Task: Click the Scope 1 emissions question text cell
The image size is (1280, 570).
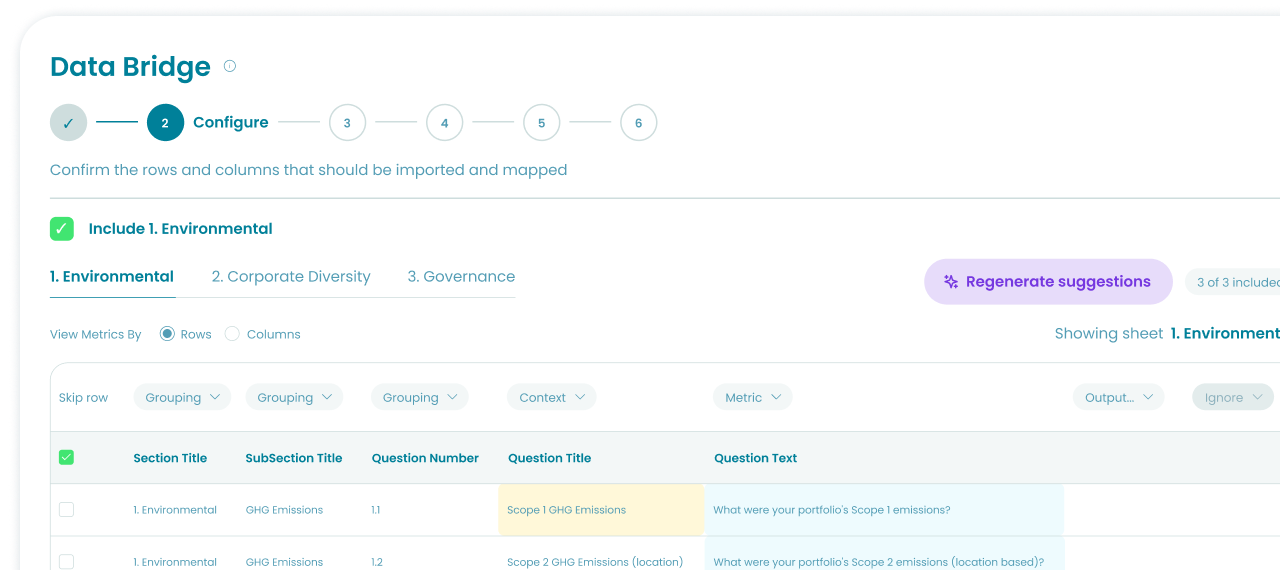Action: [884, 510]
